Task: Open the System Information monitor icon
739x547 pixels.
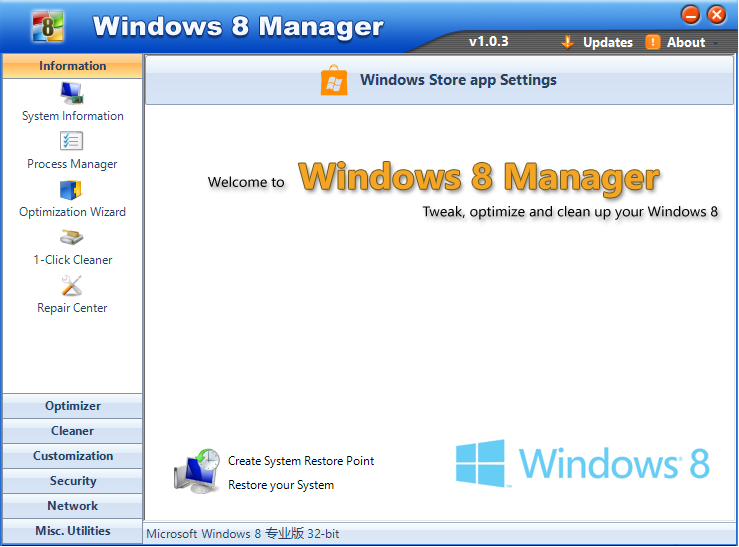Action: 72,93
